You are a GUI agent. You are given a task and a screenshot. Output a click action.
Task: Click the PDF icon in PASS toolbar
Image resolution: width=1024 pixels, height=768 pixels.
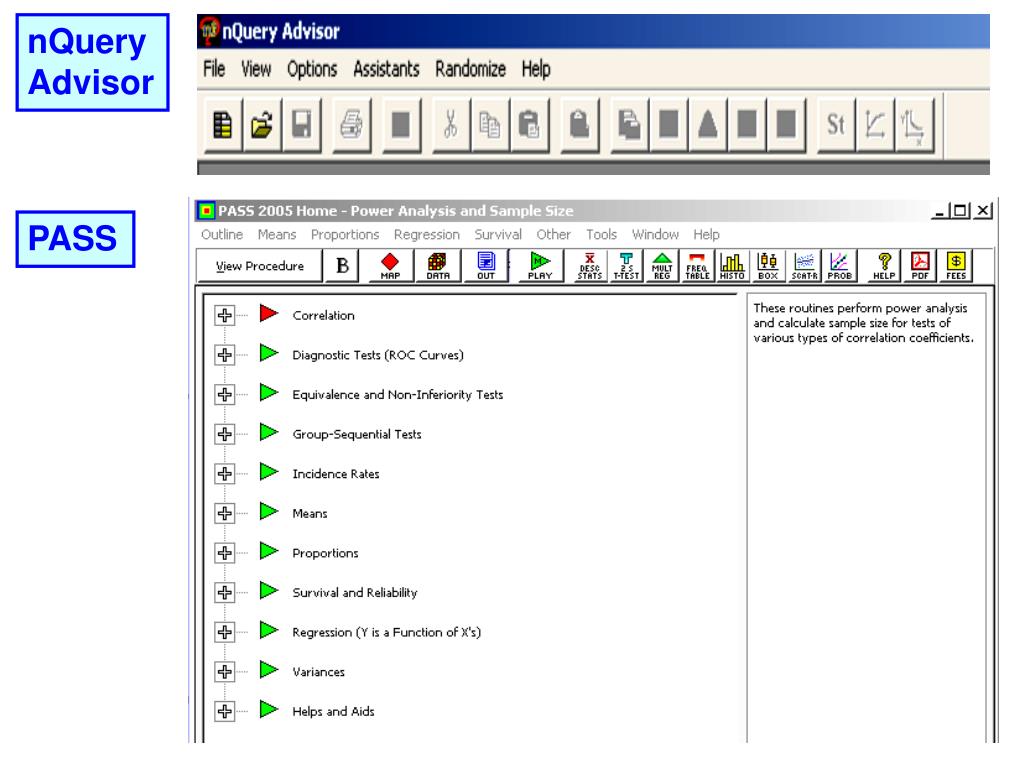[920, 266]
